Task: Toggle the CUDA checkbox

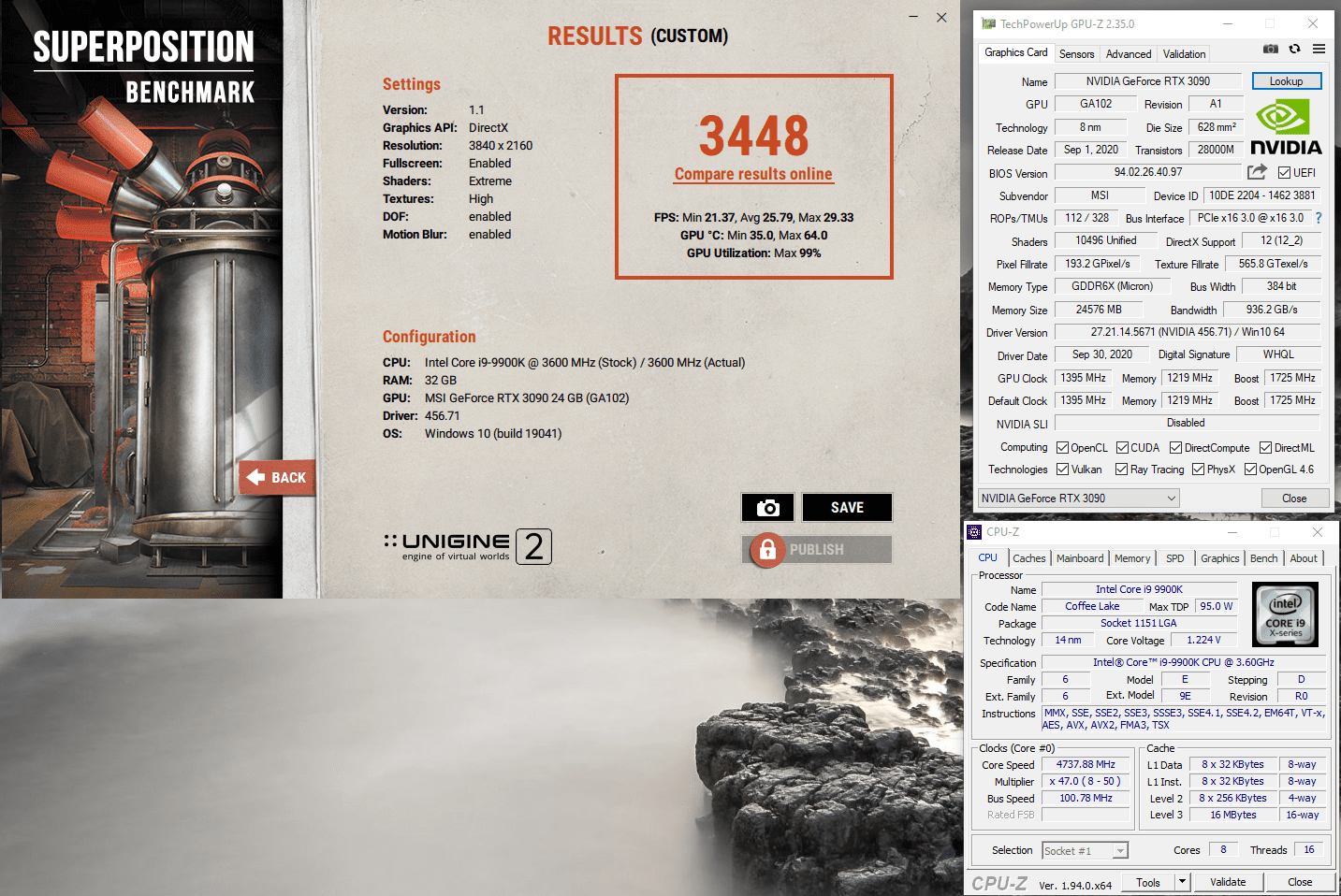Action: point(1122,448)
